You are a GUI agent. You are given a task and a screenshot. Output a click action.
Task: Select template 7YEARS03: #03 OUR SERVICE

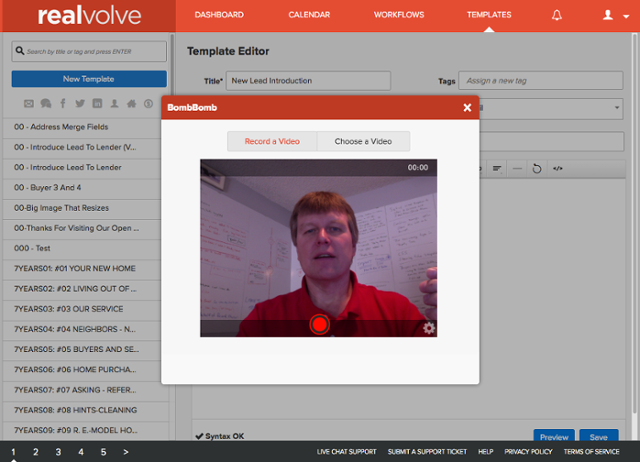click(86, 309)
